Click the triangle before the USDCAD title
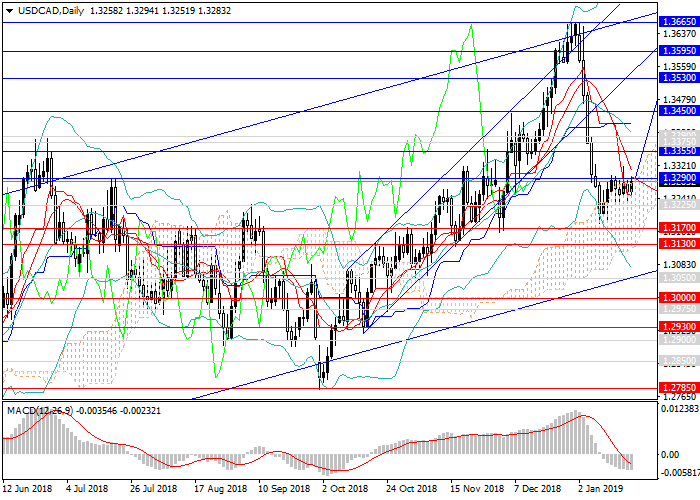 point(9,10)
